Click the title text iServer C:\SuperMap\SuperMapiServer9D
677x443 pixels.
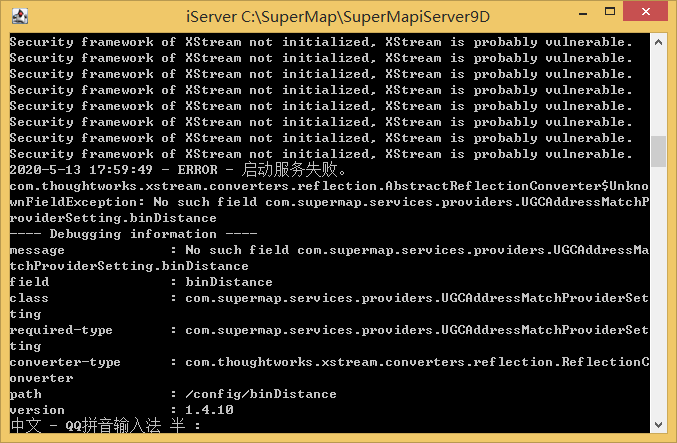[x=338, y=17]
